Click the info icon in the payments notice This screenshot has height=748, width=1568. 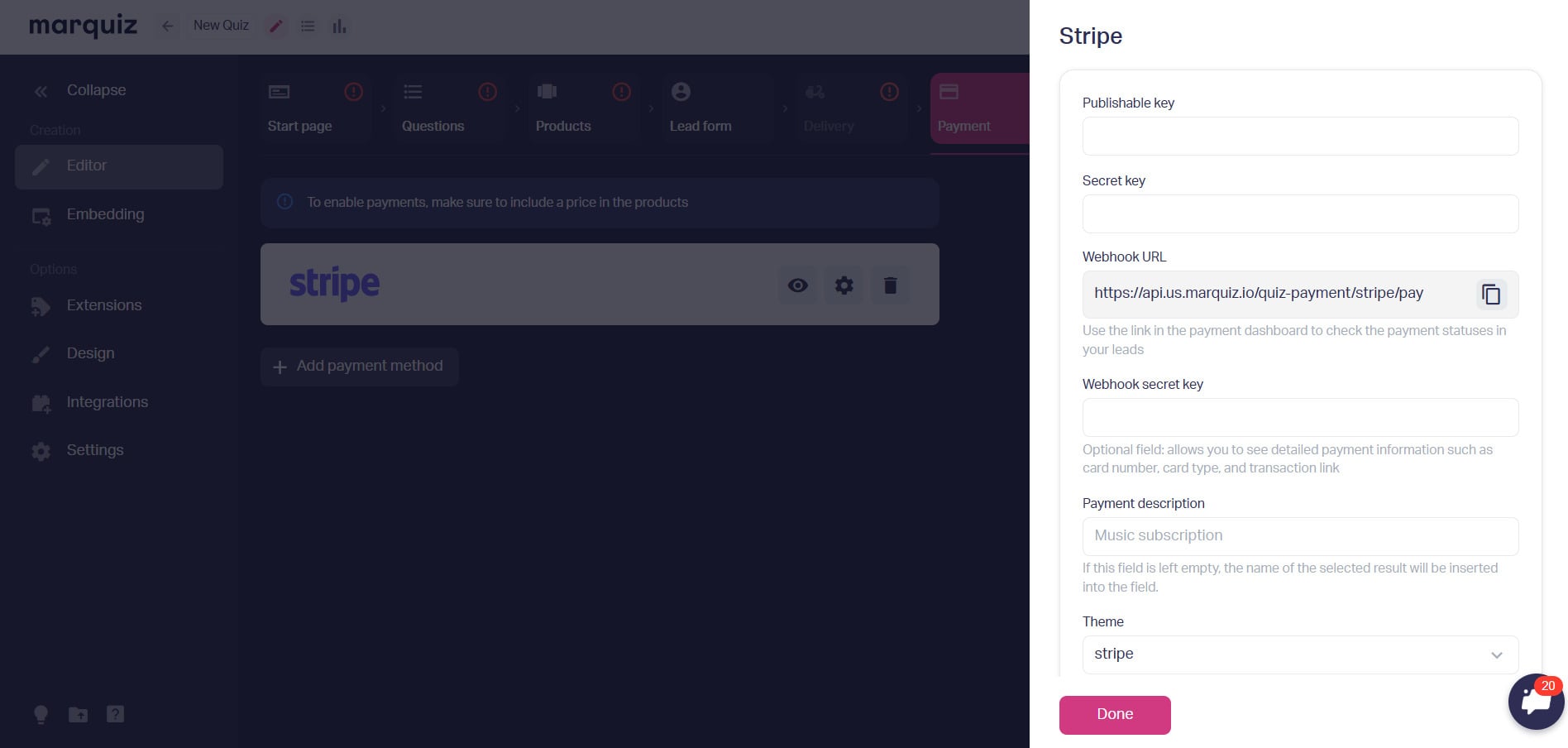(285, 202)
